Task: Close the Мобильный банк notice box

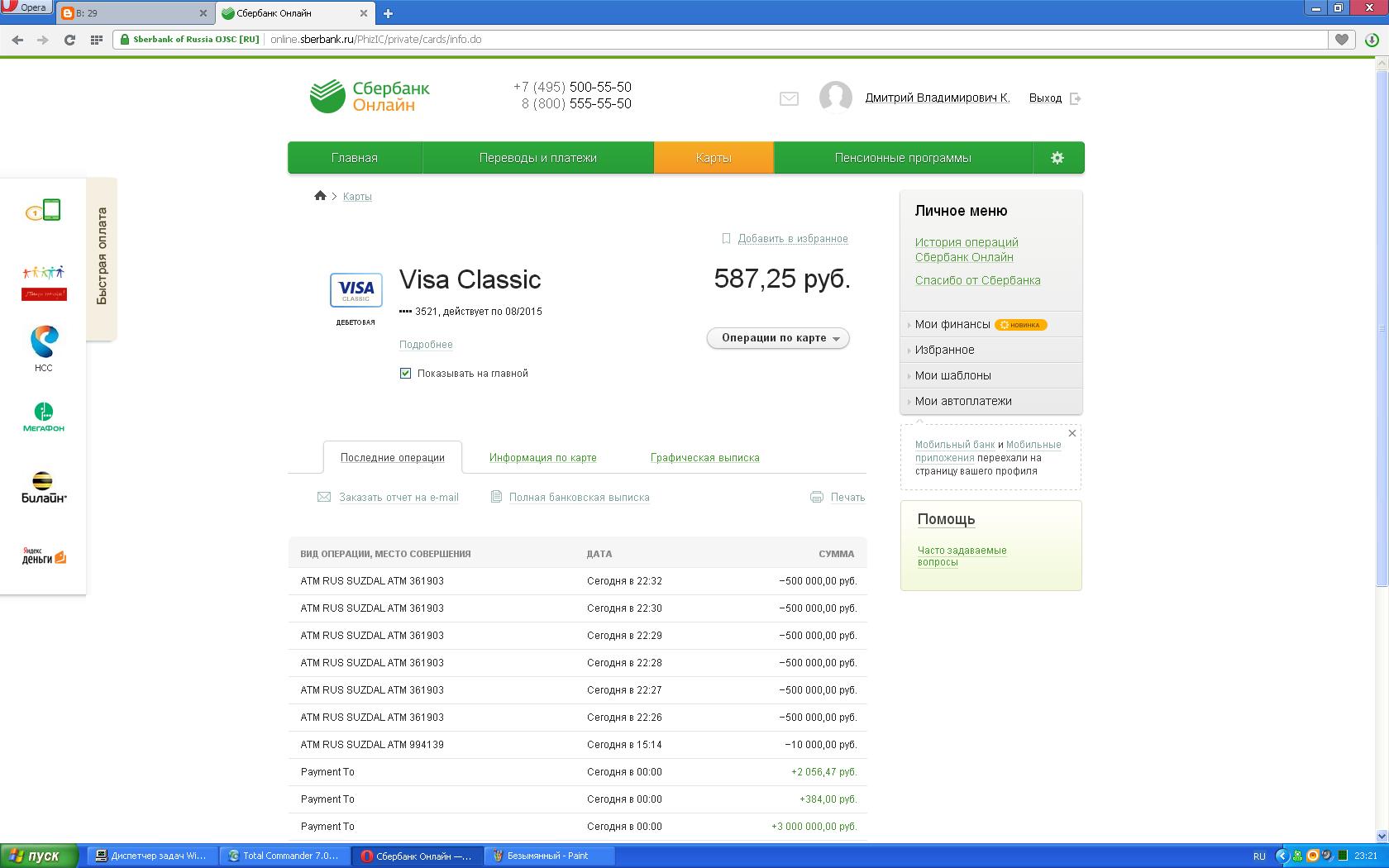Action: 1072,433
